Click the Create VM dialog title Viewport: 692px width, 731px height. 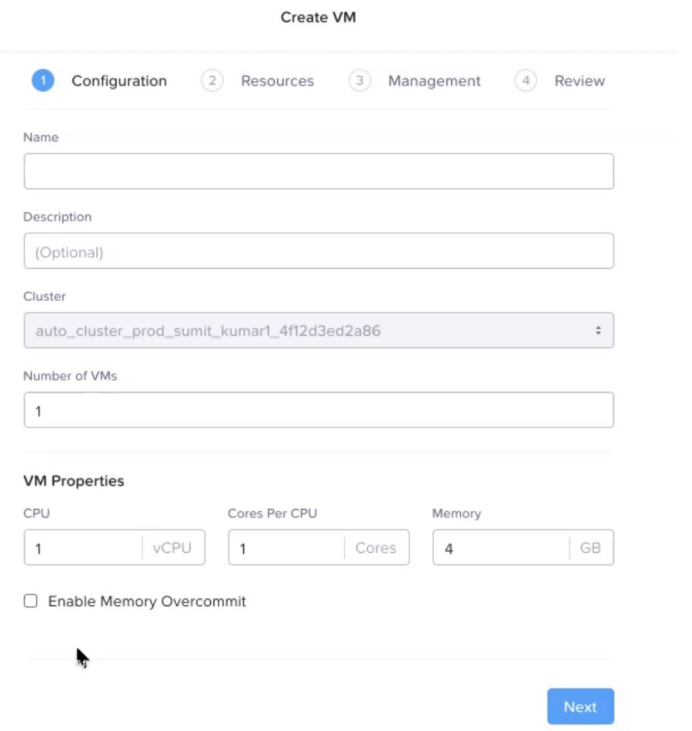pyautogui.click(x=318, y=17)
